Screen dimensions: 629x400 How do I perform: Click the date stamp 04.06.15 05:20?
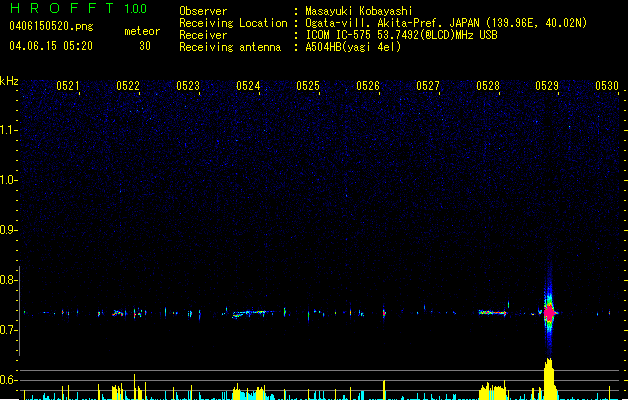click(51, 46)
